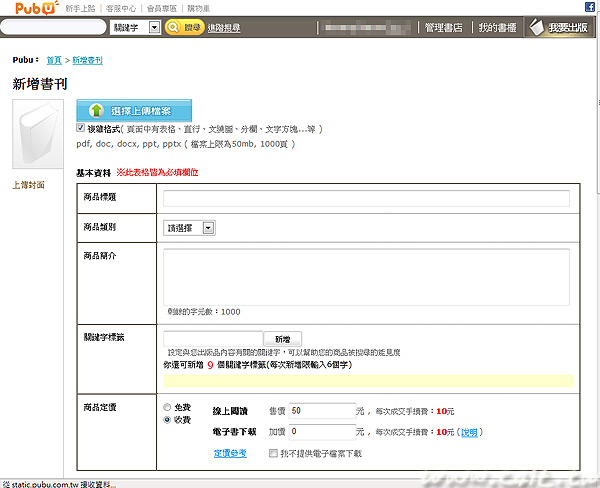Open 新手上路 in top menu
Image resolution: width=600 pixels, height=488 pixels.
pos(80,8)
